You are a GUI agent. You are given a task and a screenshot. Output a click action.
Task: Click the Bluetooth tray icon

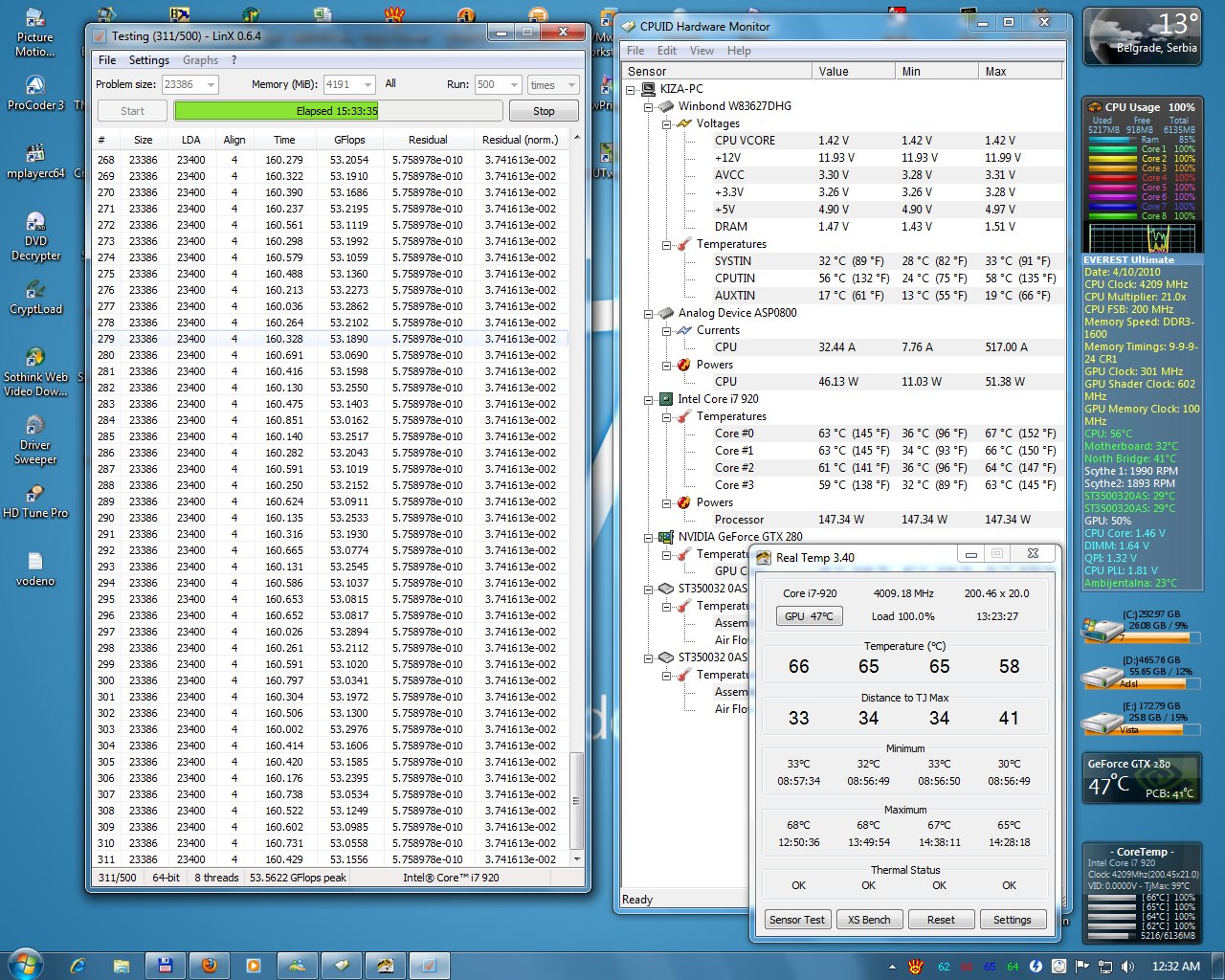(x=1036, y=967)
